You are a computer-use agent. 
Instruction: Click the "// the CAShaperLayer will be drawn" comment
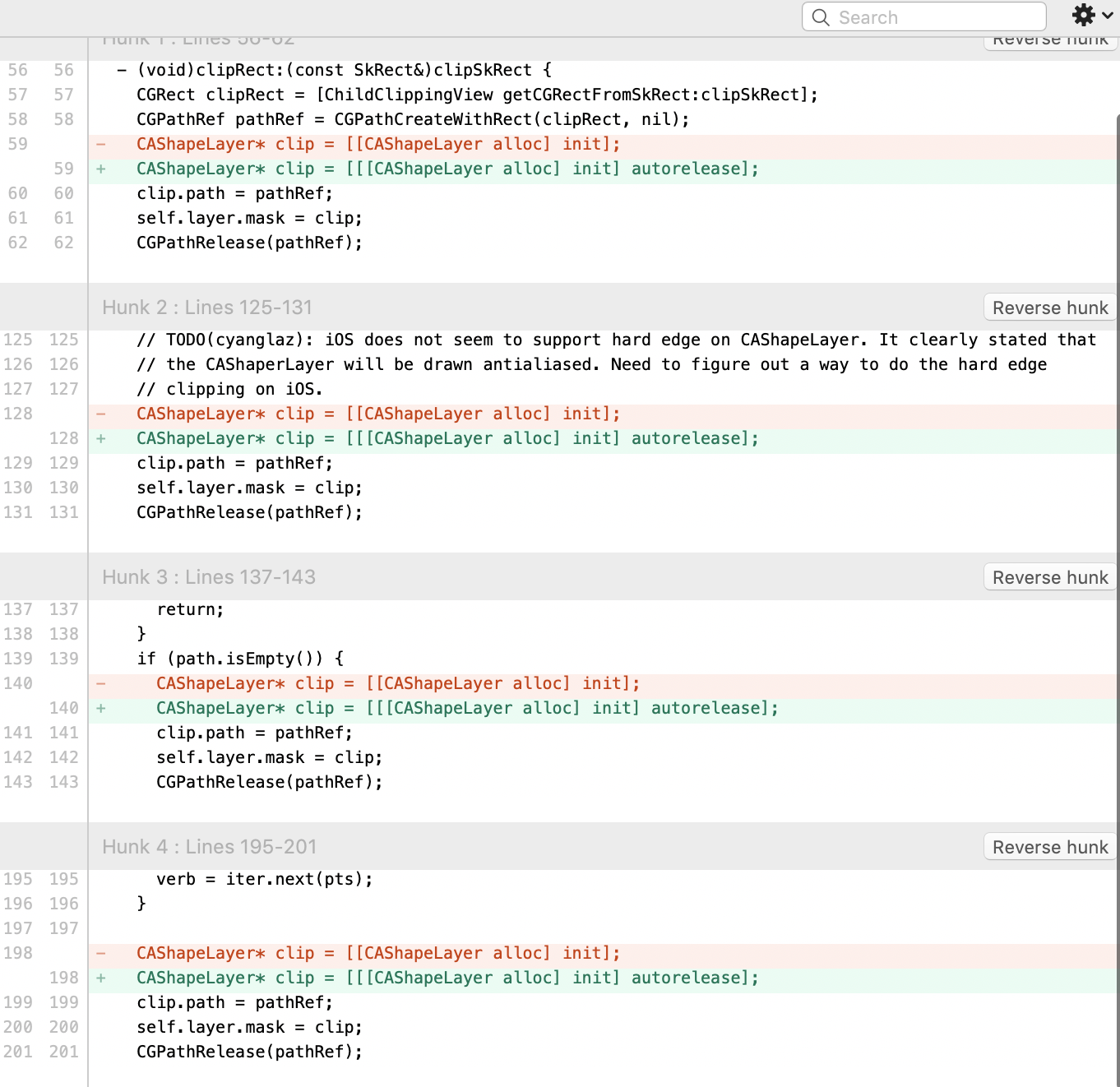pyautogui.click(x=592, y=364)
